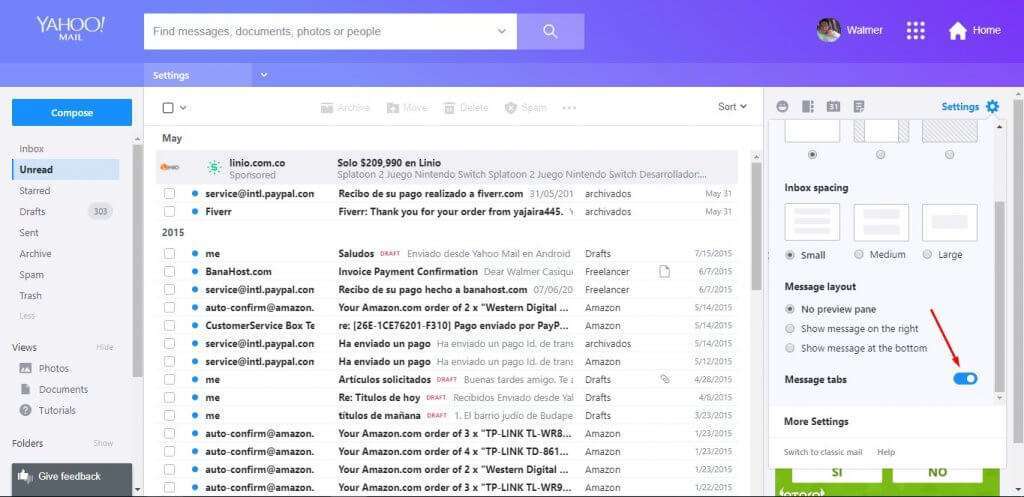Open the calendar icon in right panel
The image size is (1024, 497).
(x=833, y=106)
